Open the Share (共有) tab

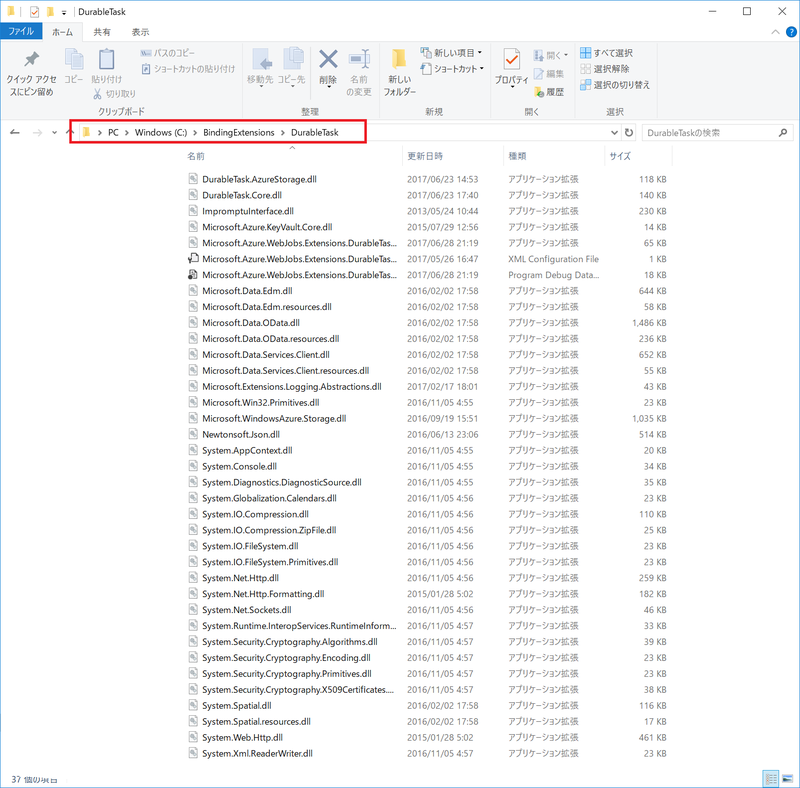102,32
